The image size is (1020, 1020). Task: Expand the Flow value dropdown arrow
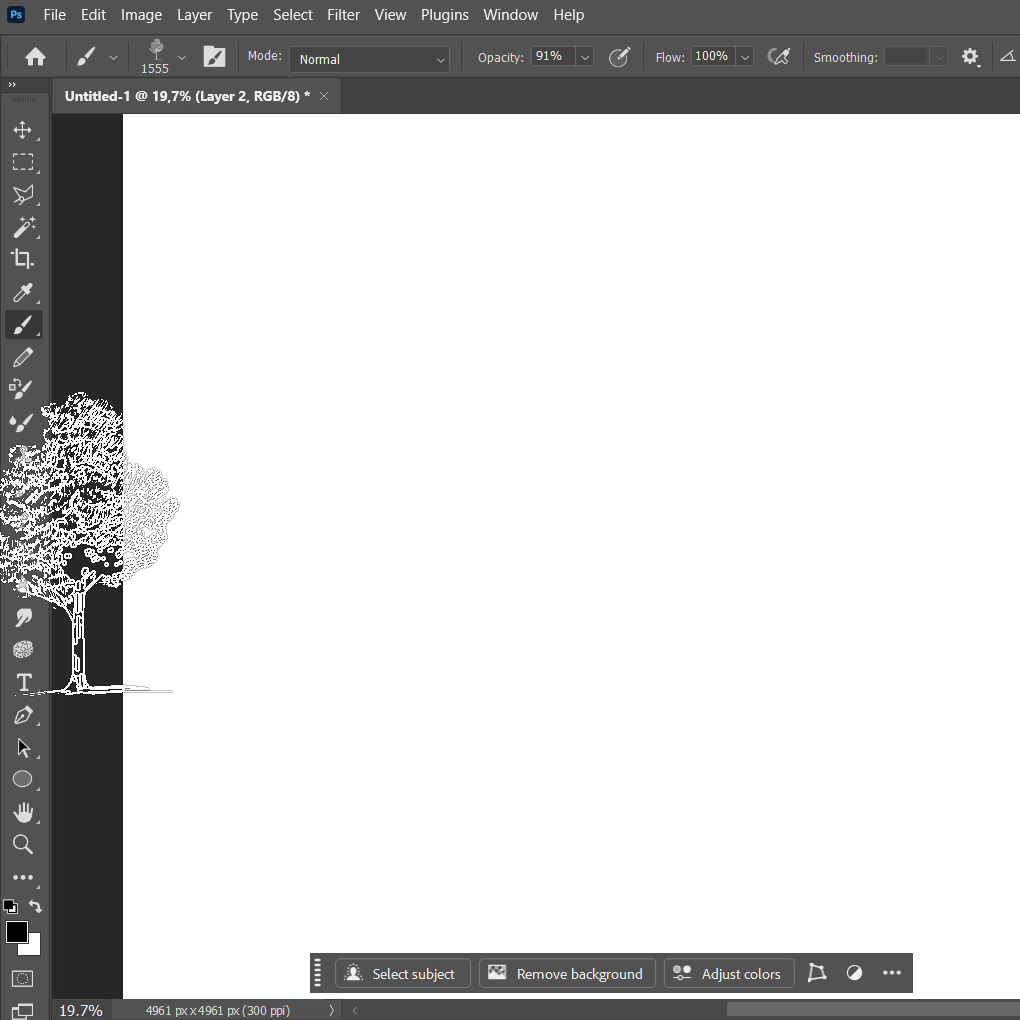745,58
